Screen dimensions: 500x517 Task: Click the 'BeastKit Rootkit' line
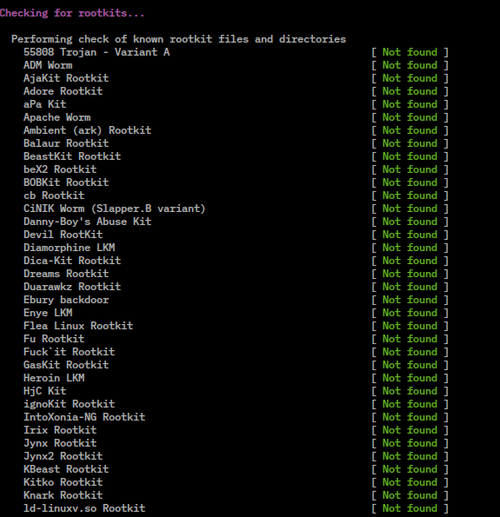[72, 156]
